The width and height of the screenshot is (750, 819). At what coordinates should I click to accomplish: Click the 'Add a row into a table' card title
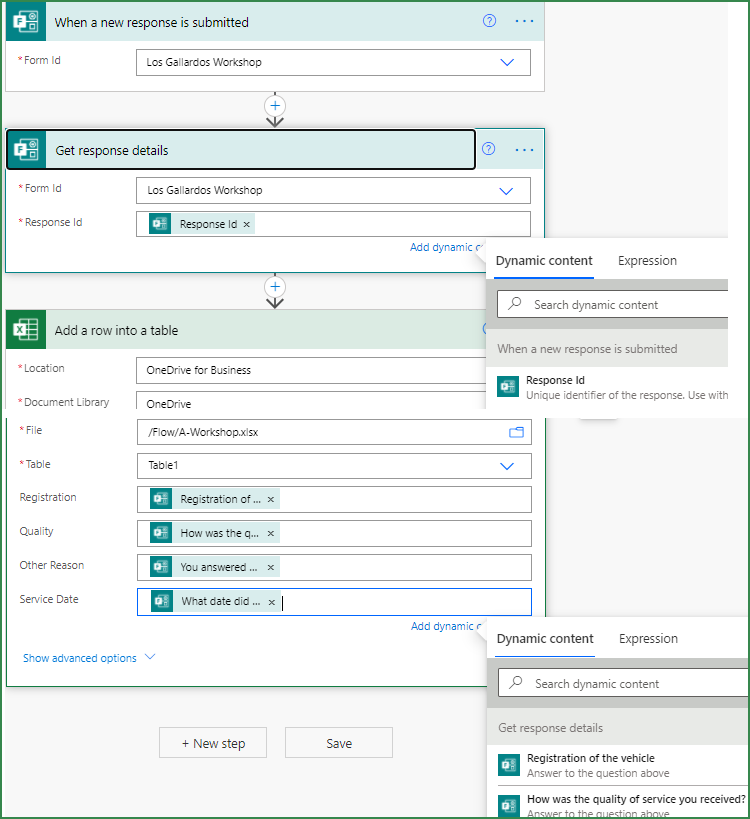(116, 330)
